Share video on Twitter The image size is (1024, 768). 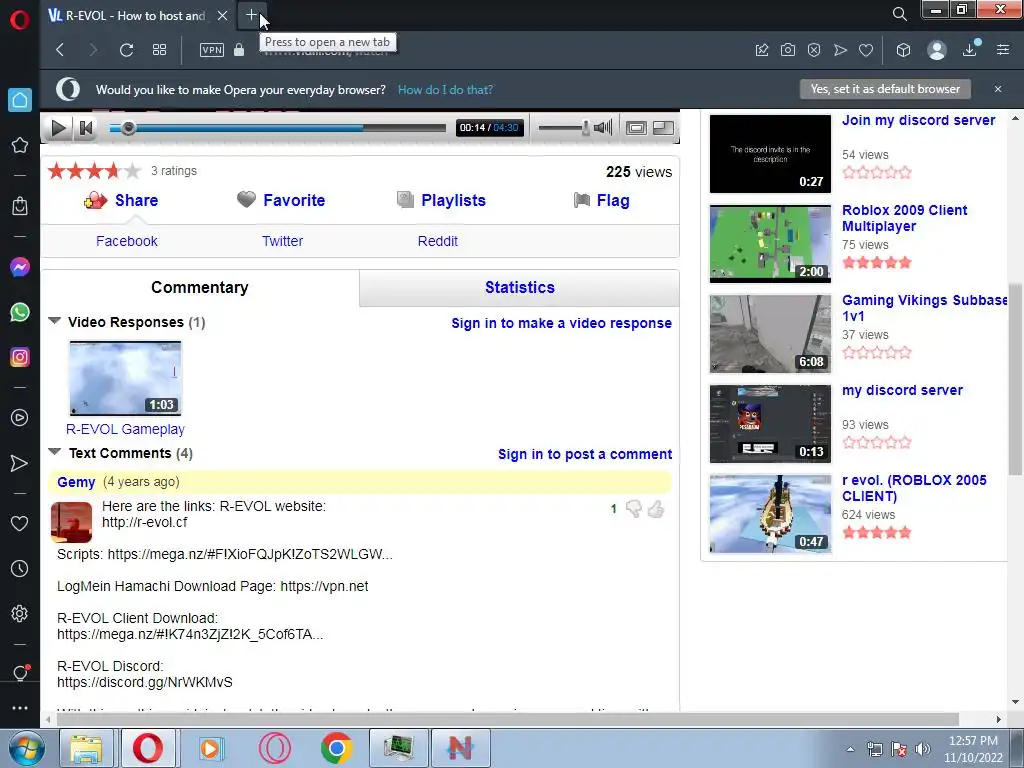[x=283, y=241]
